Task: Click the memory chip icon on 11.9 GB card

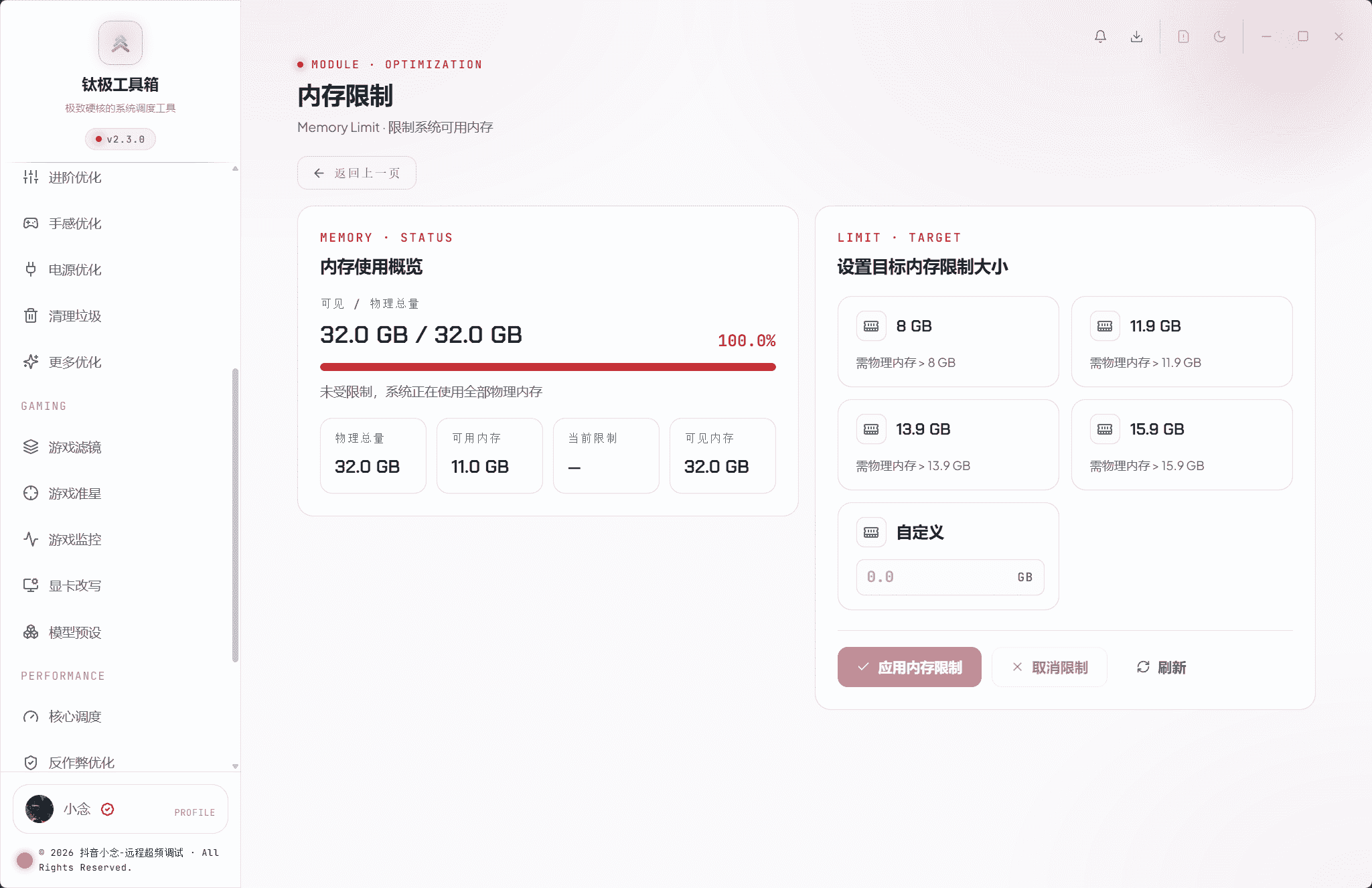Action: click(1105, 326)
